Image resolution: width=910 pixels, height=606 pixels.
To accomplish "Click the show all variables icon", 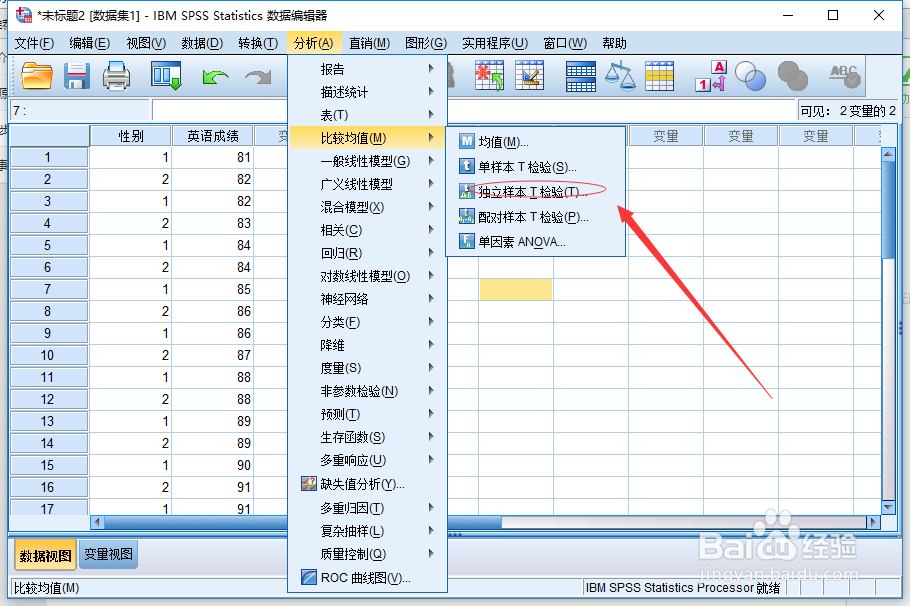I will (793, 76).
